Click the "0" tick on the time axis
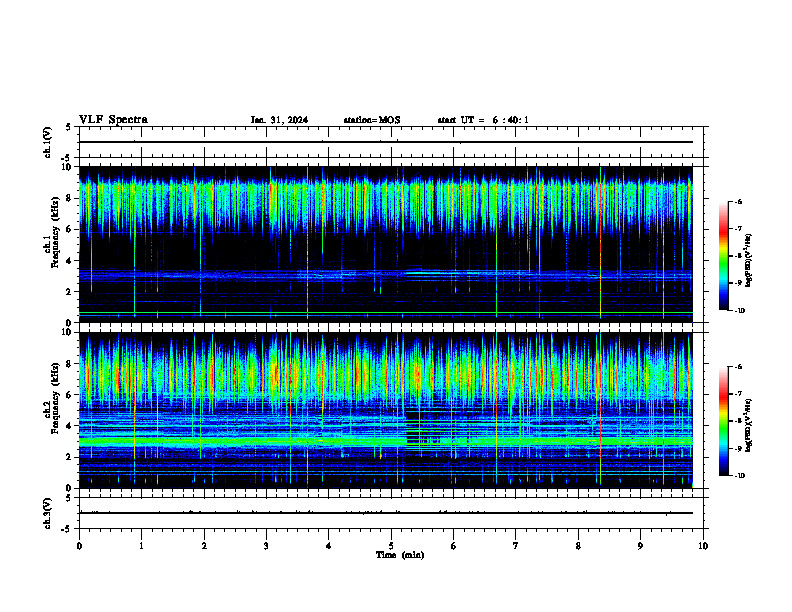The width and height of the screenshot is (792, 612). pyautogui.click(x=79, y=546)
